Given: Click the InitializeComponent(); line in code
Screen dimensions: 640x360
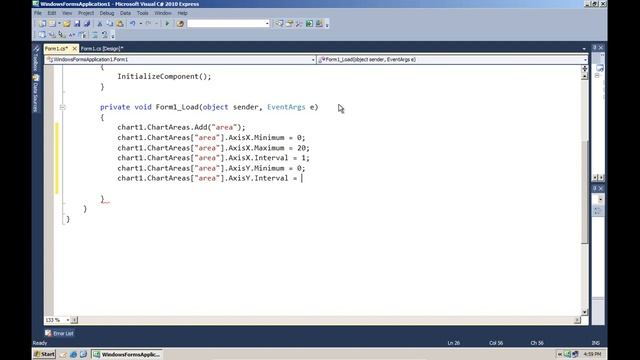Looking at the screenshot, I should [x=164, y=76].
